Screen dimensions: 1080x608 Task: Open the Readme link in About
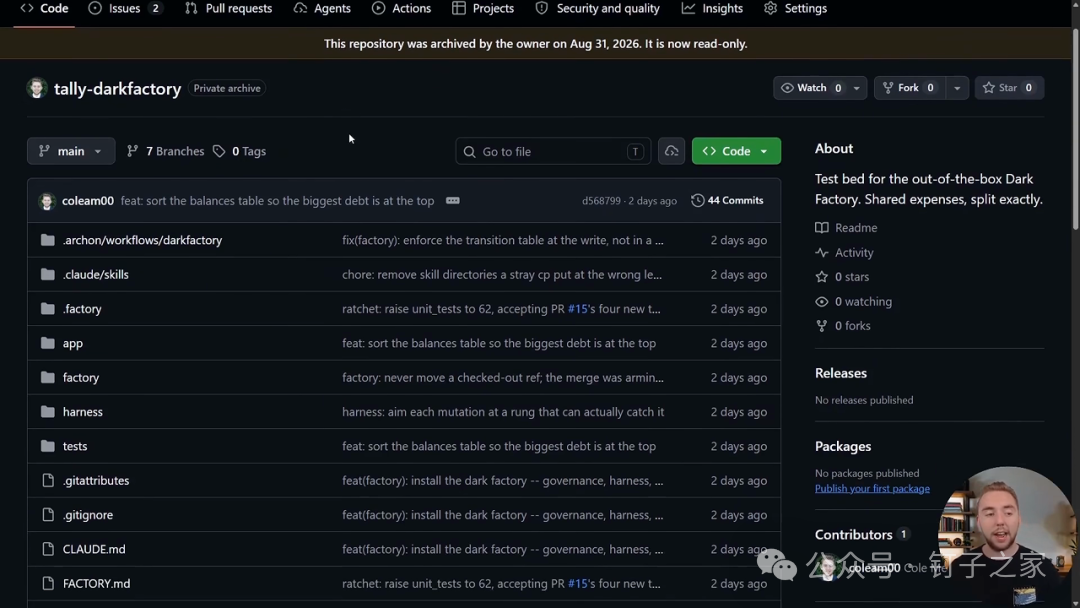(847, 227)
